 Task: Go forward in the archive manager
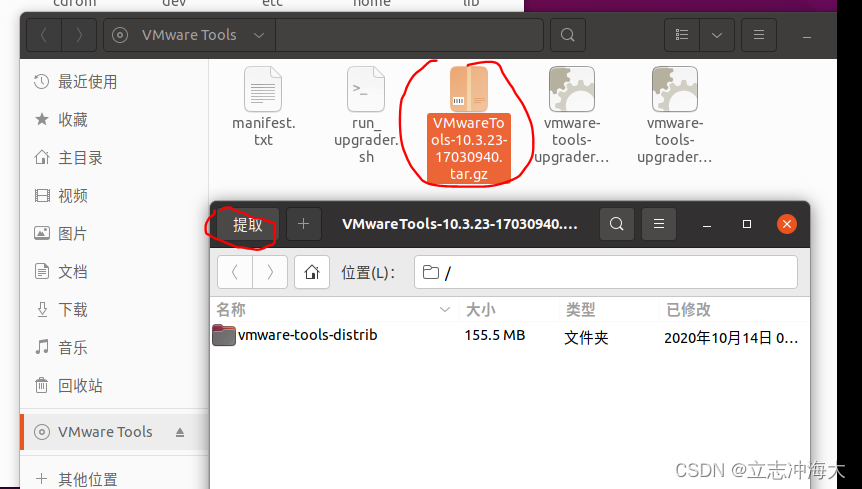click(270, 272)
